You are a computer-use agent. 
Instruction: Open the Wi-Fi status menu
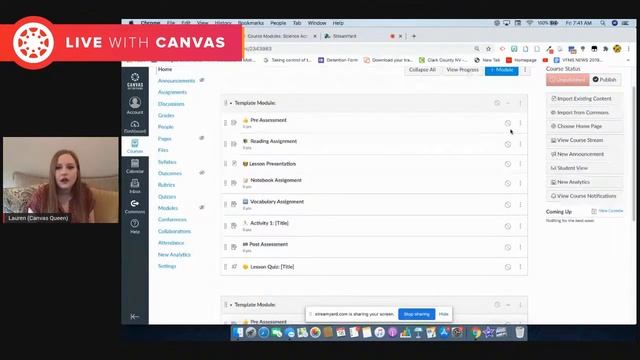529,23
